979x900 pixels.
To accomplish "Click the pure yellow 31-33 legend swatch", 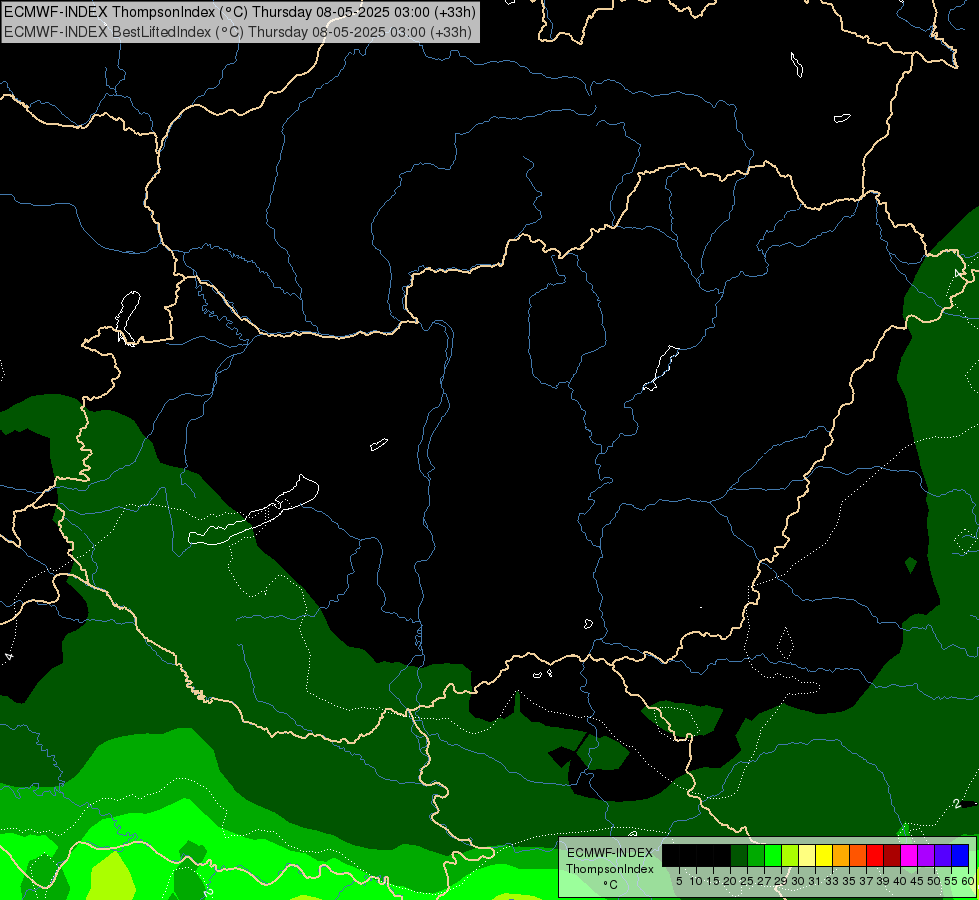I will (824, 855).
